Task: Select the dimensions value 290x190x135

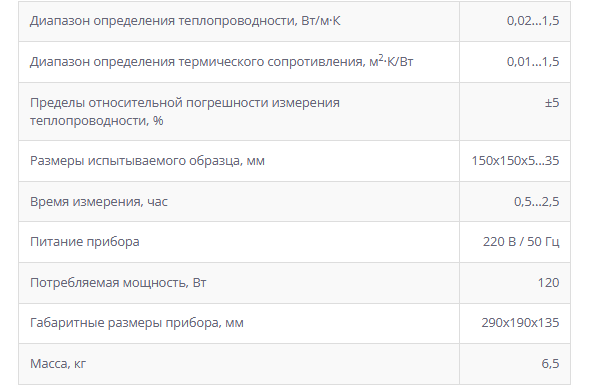Action: (x=520, y=323)
